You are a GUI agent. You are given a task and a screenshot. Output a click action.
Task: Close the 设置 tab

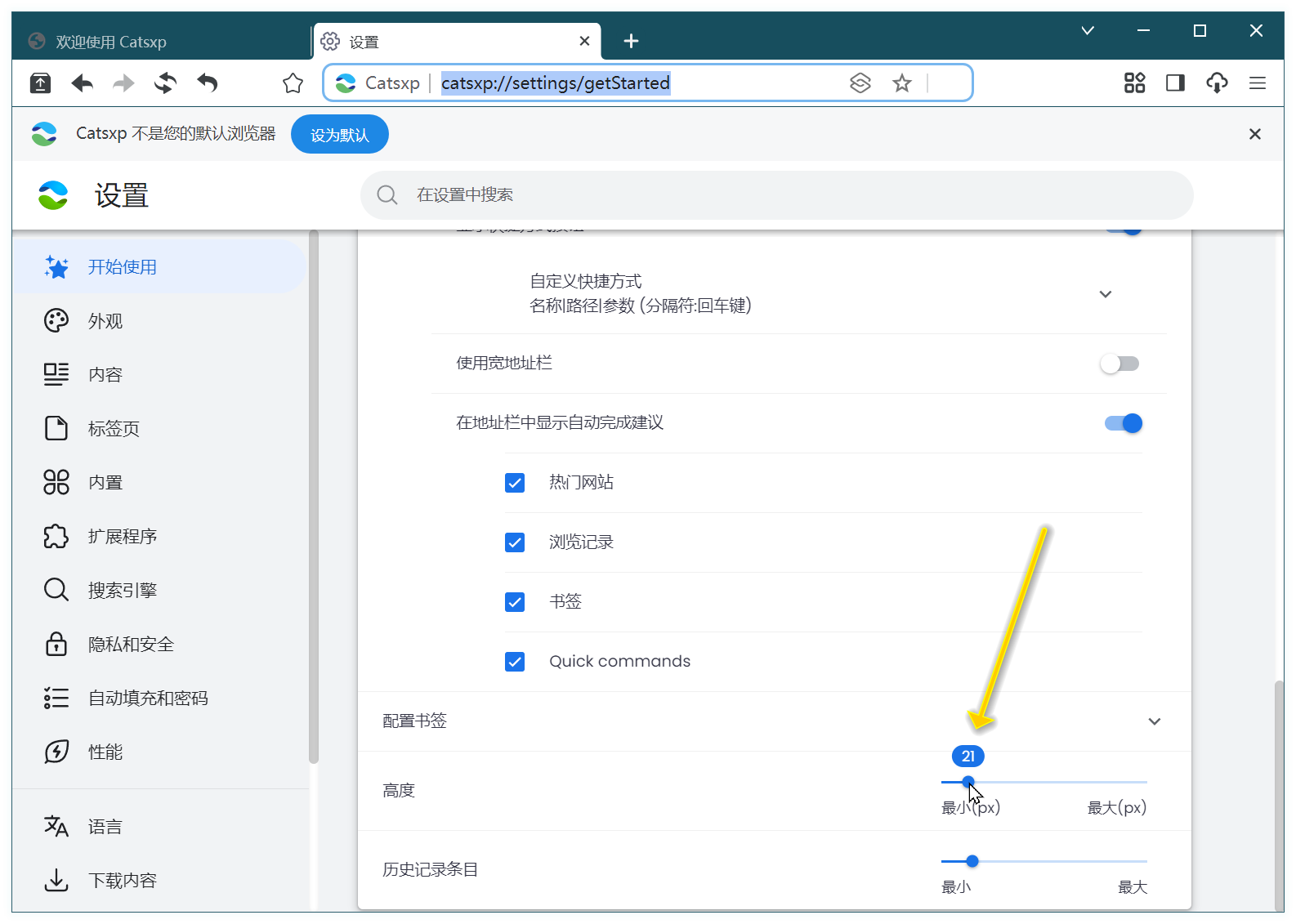click(584, 41)
